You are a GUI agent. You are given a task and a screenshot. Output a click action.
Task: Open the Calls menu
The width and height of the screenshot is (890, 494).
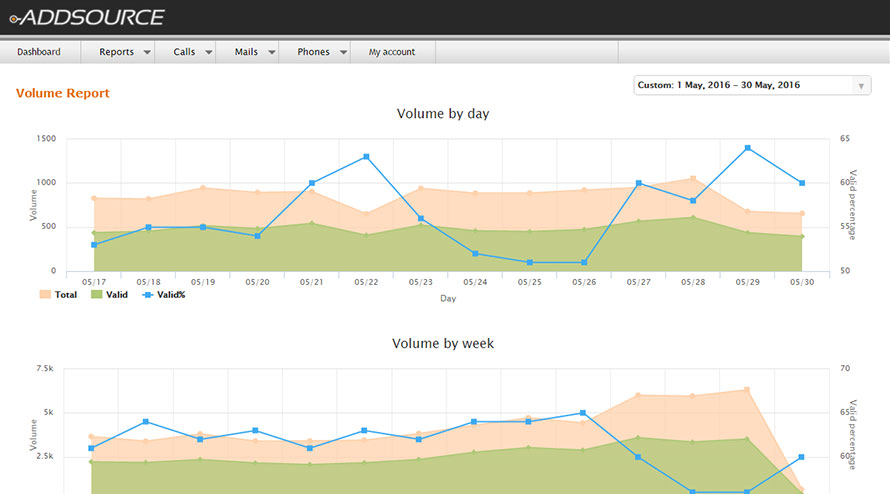click(184, 52)
